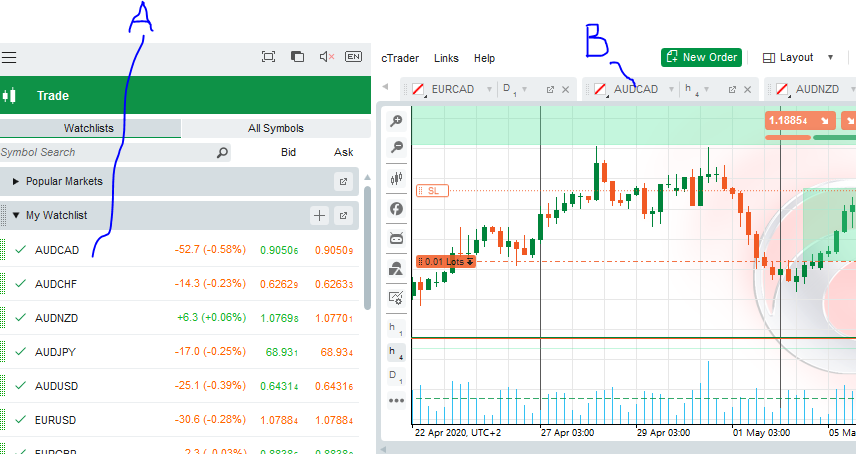Screen dimensions: 856x454
Task: Select the h1 timeframe button
Action: [396, 328]
